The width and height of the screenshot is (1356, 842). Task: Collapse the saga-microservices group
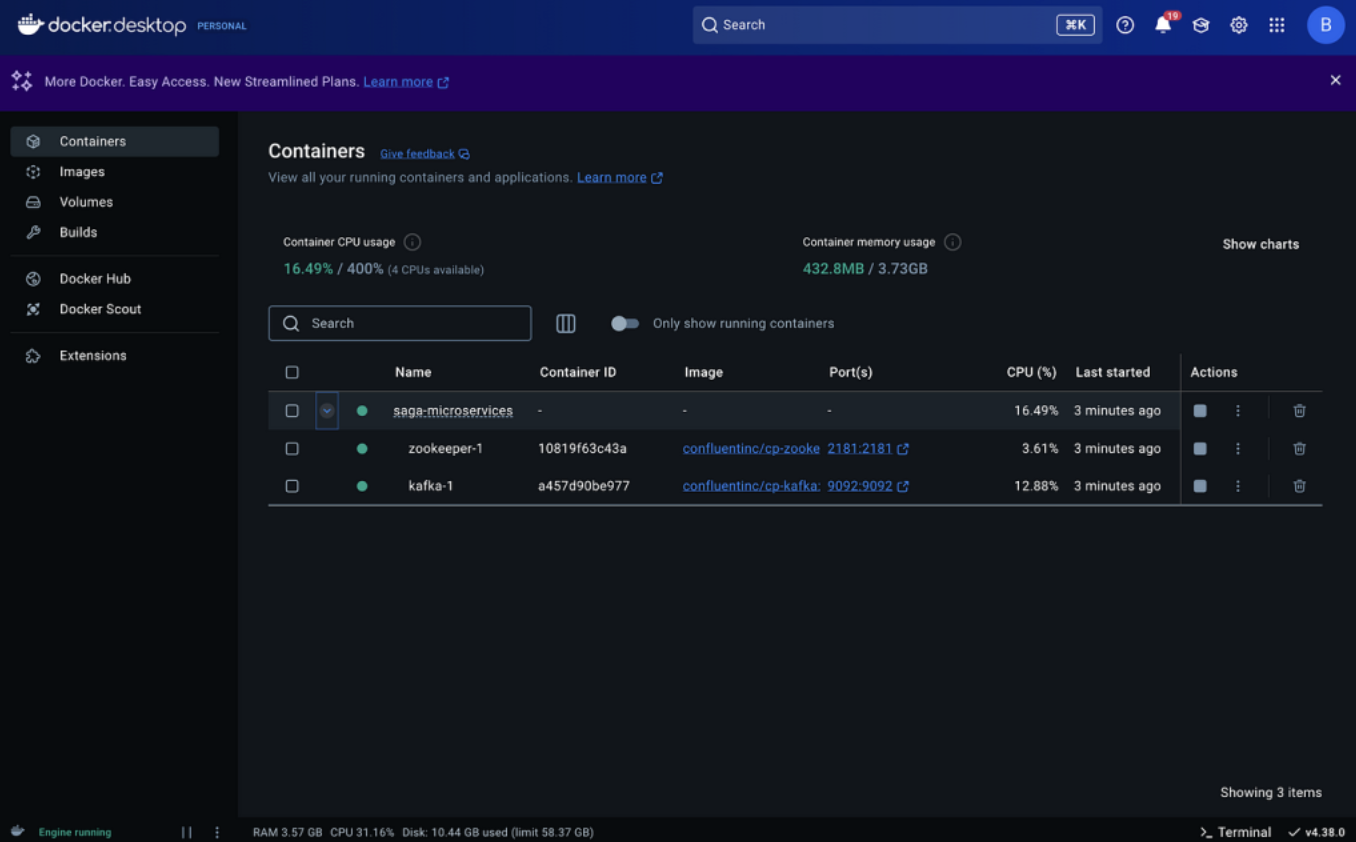[x=327, y=411]
